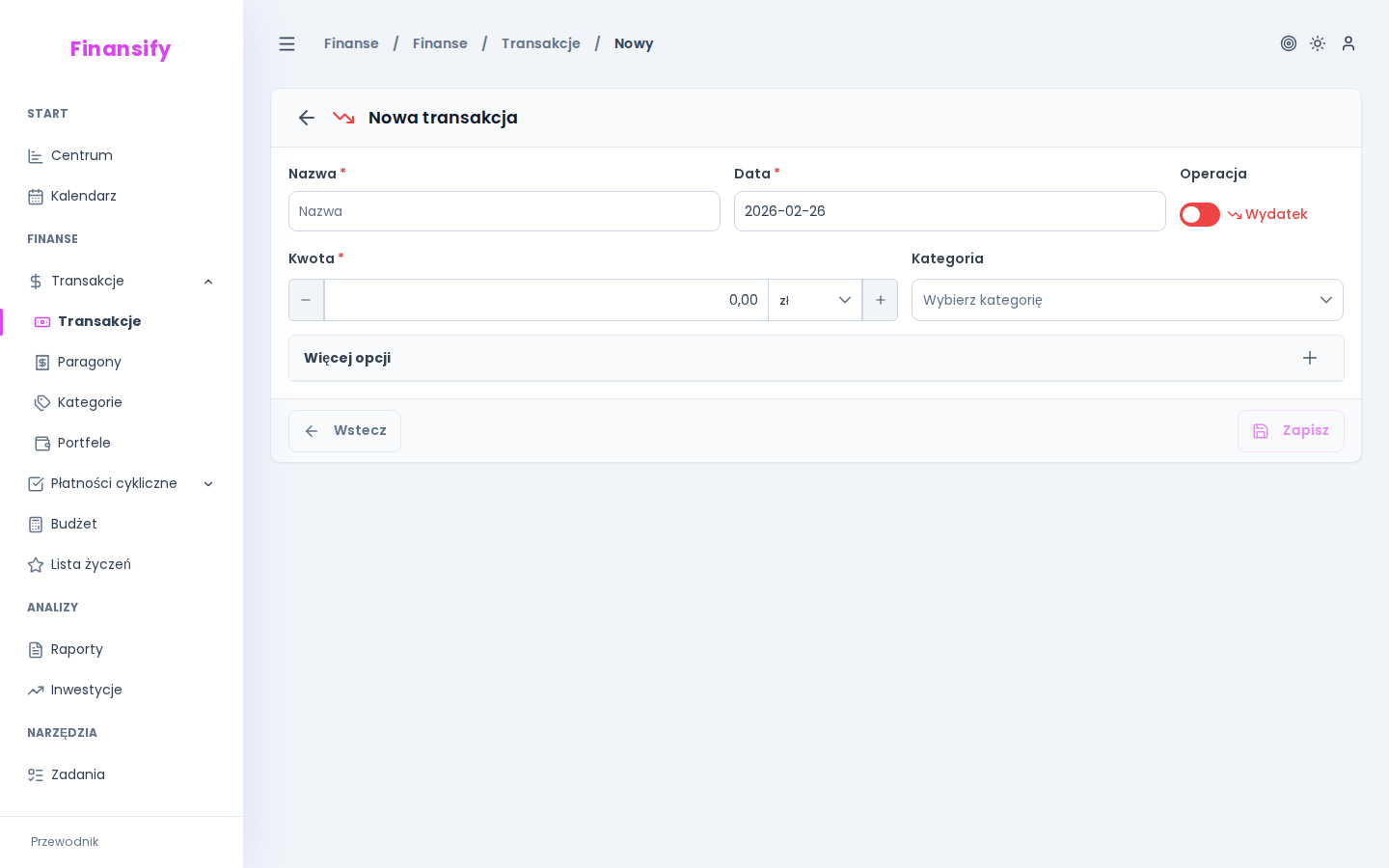The height and width of the screenshot is (868, 1389).
Task: Open the Kalendarz section in sidebar
Action: (x=83, y=196)
